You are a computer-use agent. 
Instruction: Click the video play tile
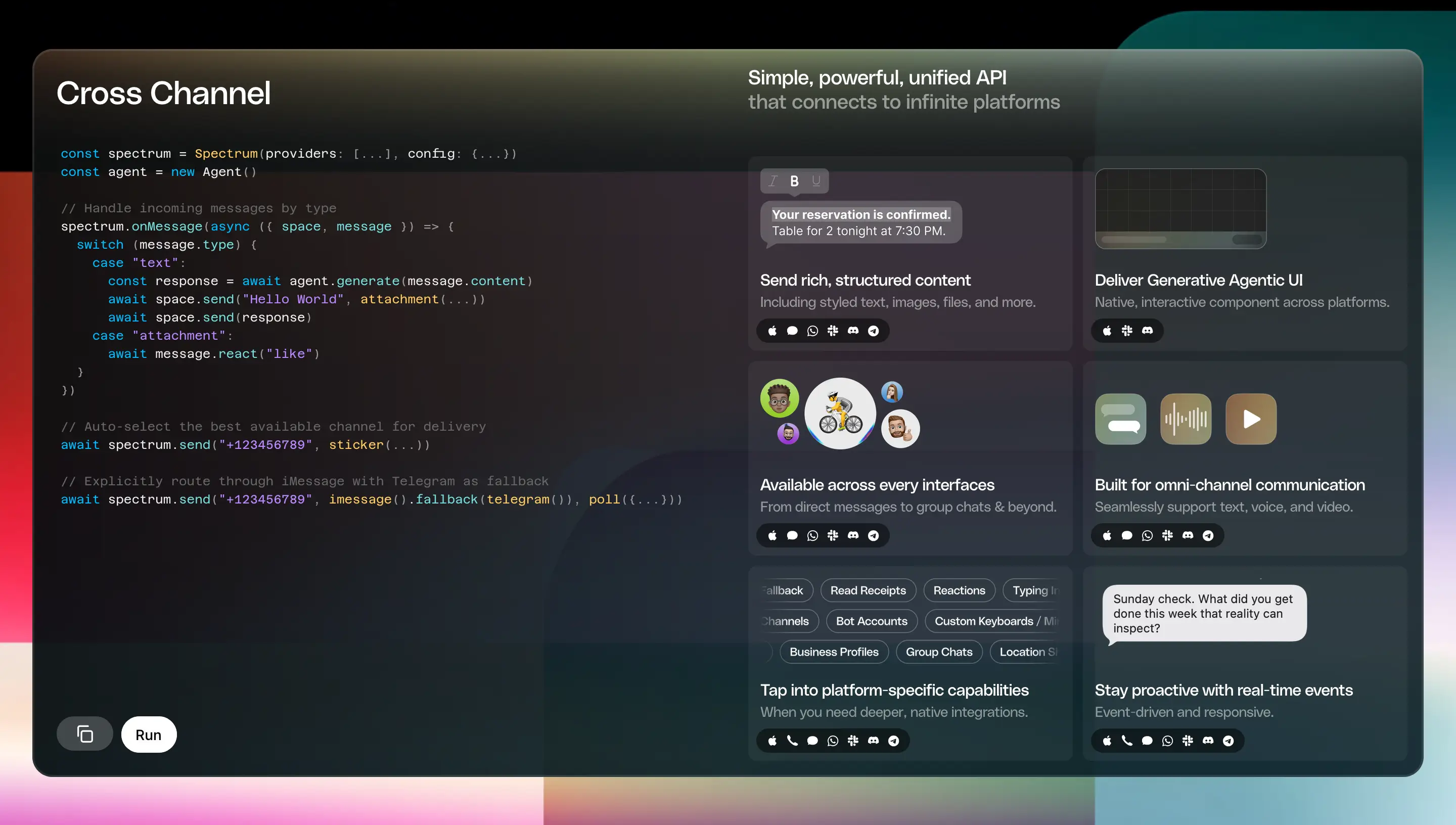[1251, 419]
